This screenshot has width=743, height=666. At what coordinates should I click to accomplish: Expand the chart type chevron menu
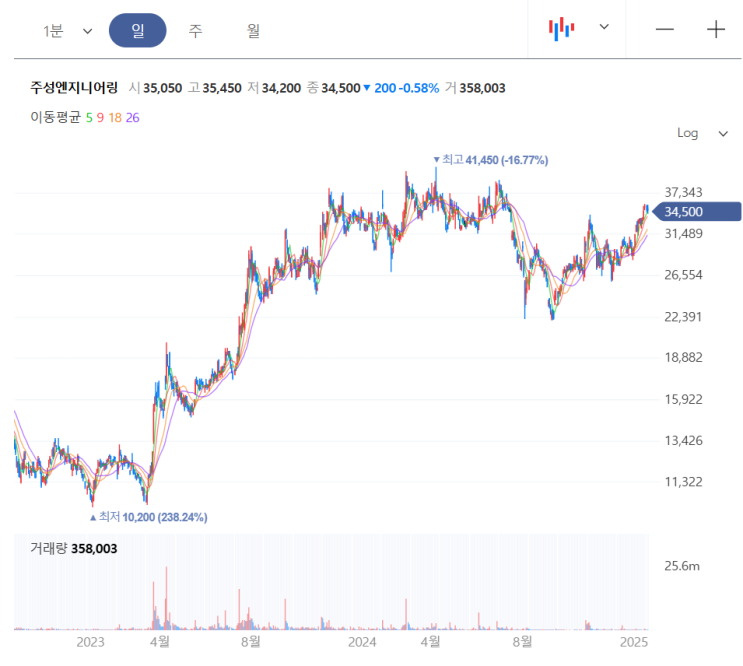(x=604, y=27)
